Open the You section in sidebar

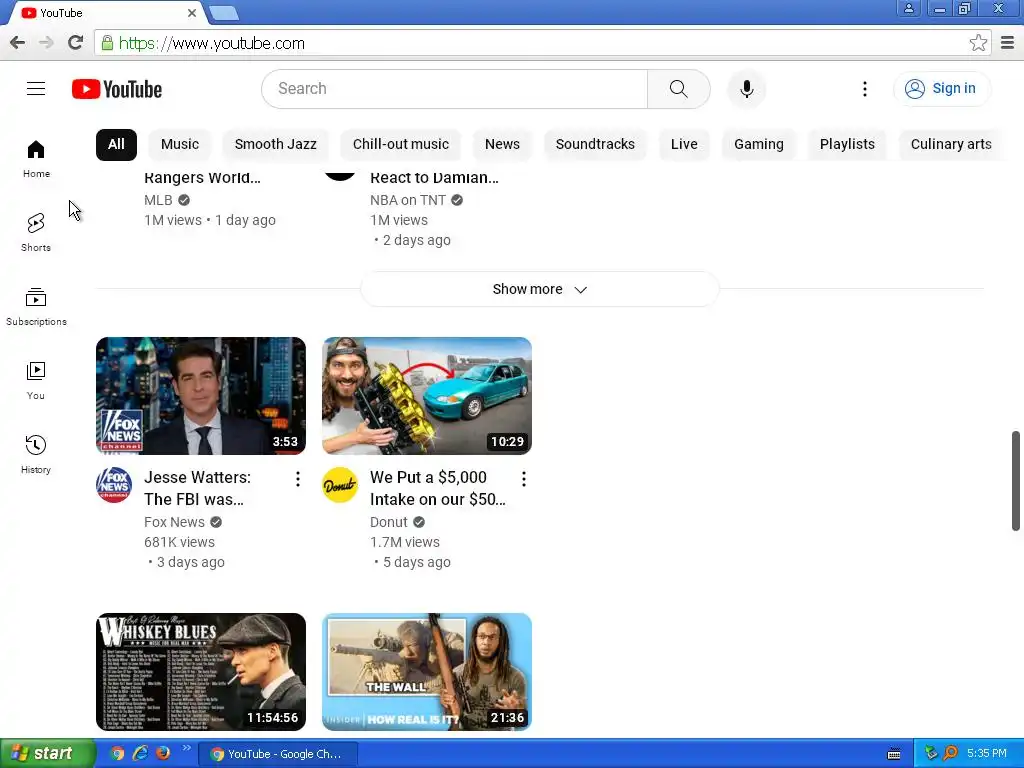[36, 380]
